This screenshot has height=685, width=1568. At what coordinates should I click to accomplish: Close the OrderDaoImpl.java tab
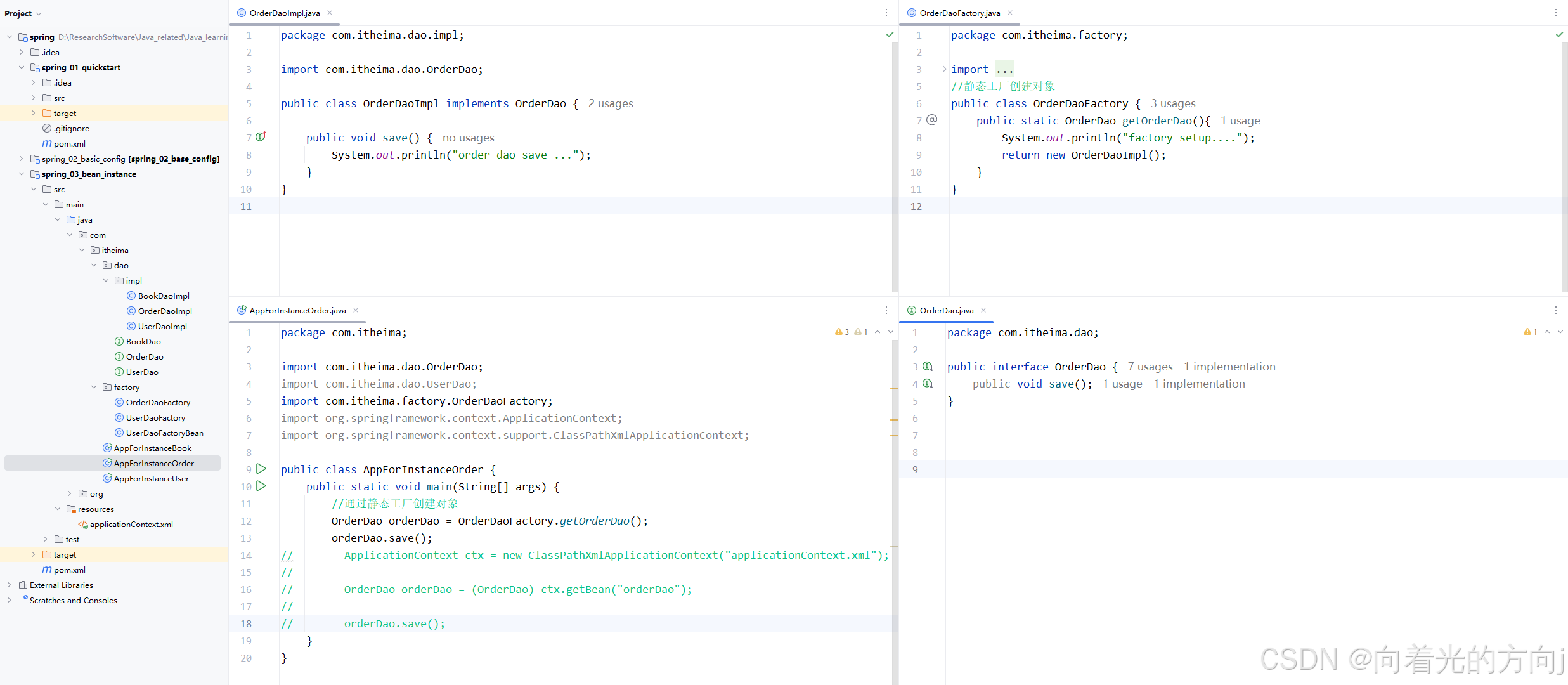(330, 13)
